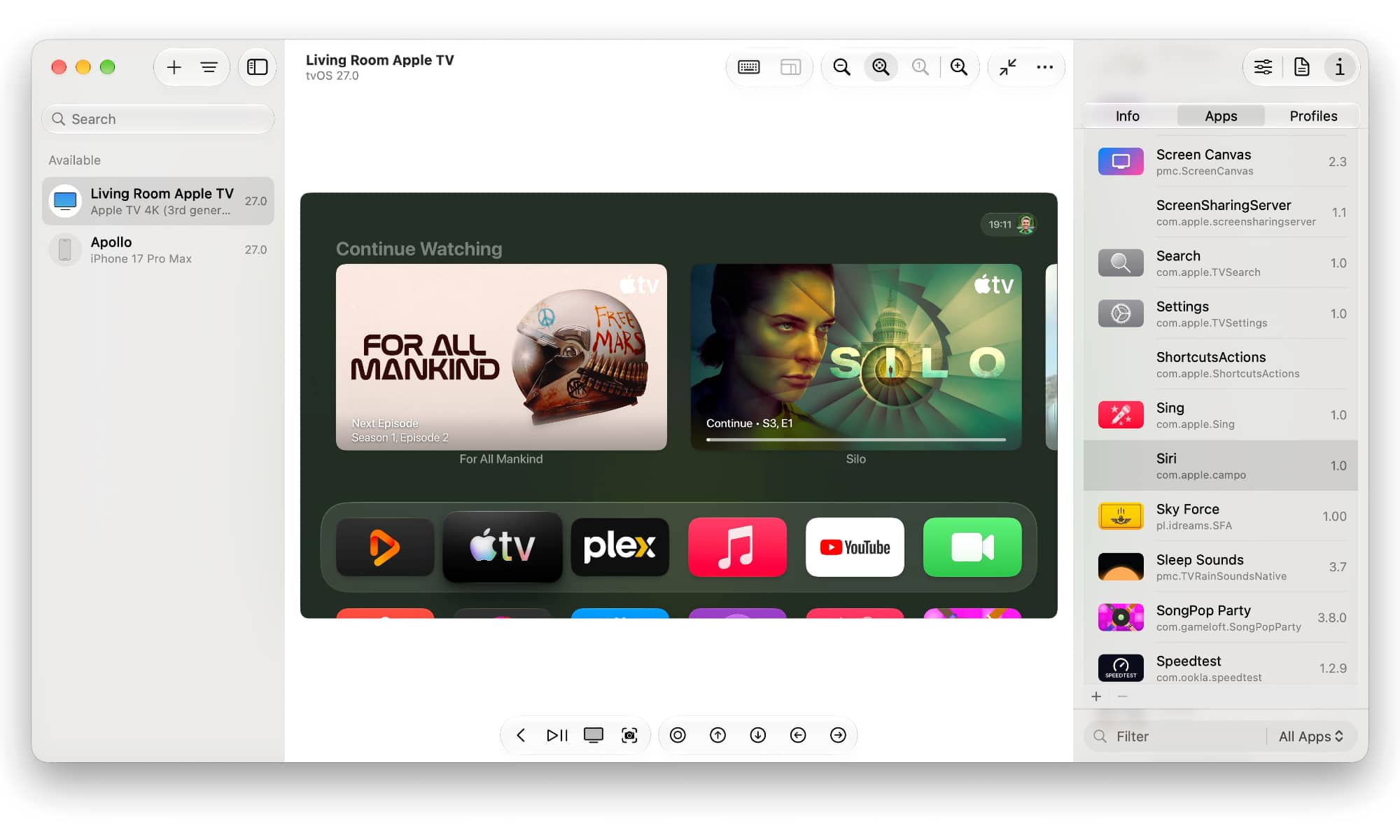This screenshot has width=1400, height=840.
Task: Click the remove app minus button
Action: (1122, 696)
